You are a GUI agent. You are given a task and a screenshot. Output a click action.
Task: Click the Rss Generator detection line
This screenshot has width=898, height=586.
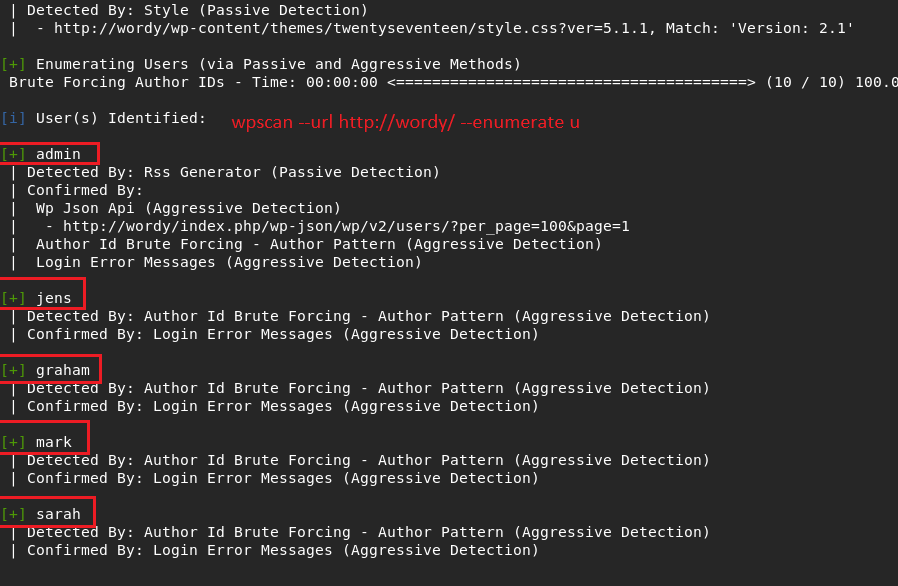[x=233, y=172]
